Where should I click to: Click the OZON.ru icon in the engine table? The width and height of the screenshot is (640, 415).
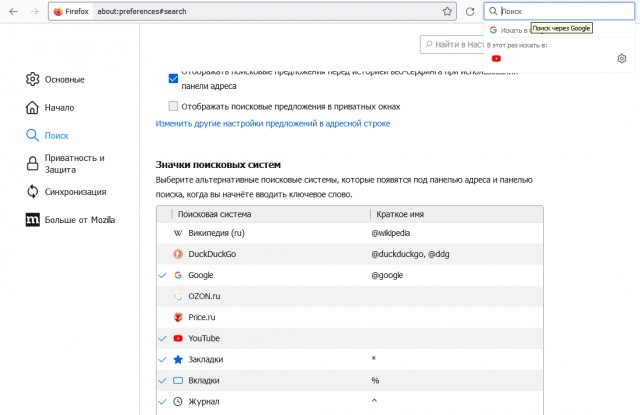coord(178,296)
